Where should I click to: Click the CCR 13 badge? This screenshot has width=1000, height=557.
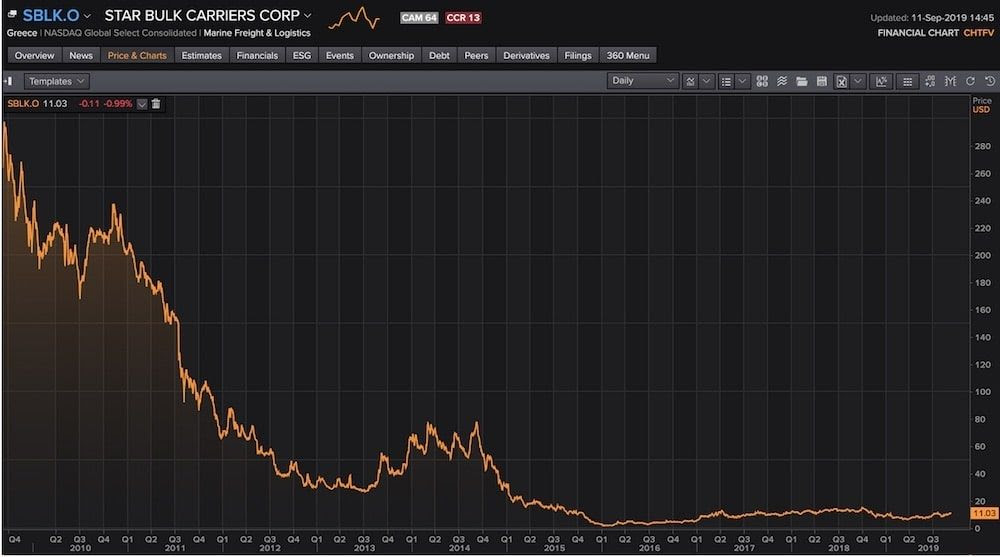point(463,18)
